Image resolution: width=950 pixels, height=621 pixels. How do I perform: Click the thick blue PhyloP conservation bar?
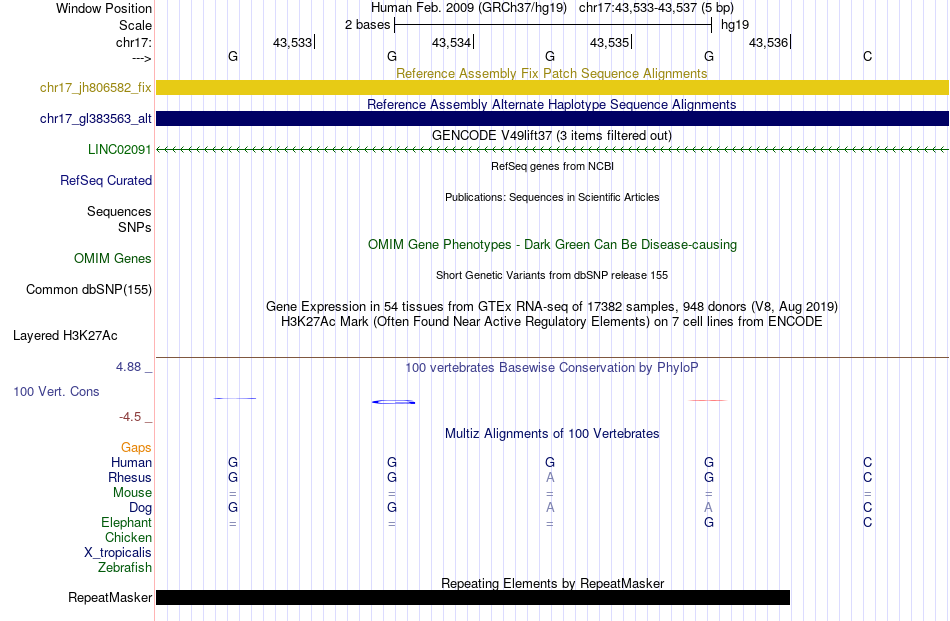[x=393, y=402]
